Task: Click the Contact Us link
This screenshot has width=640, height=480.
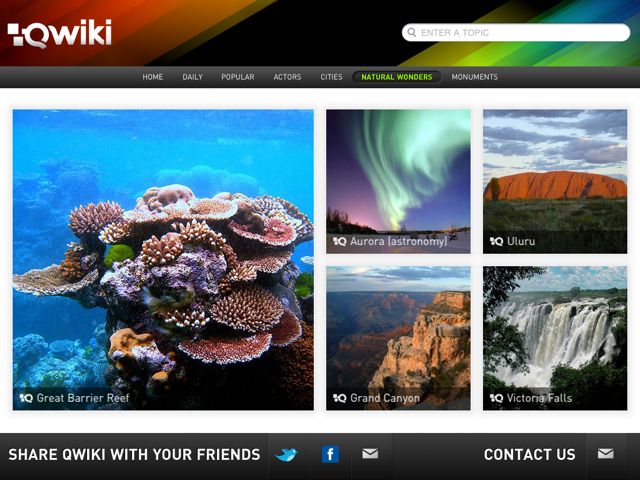Action: coord(529,454)
